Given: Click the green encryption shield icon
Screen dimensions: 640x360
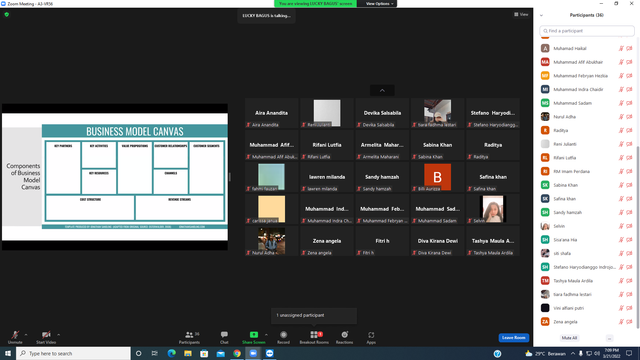Looking at the screenshot, I should (x=7, y=14).
